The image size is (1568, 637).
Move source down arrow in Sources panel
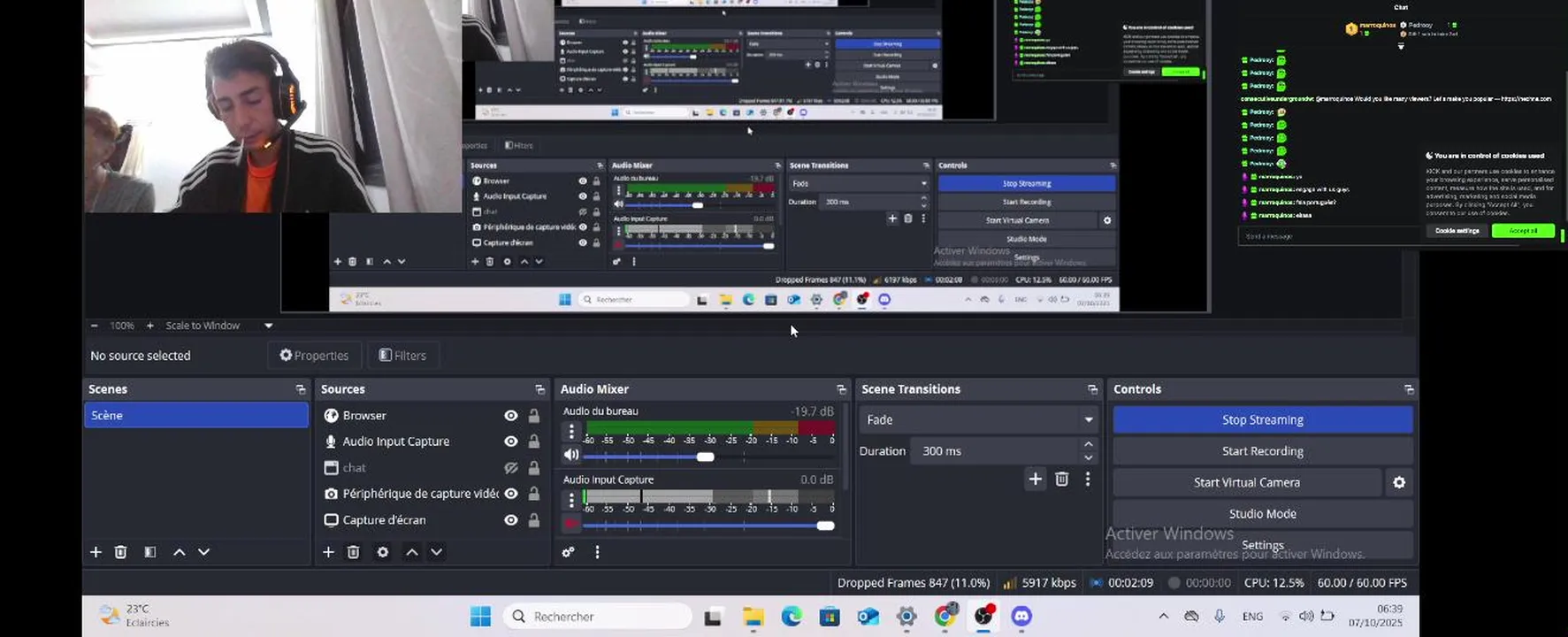tap(436, 552)
